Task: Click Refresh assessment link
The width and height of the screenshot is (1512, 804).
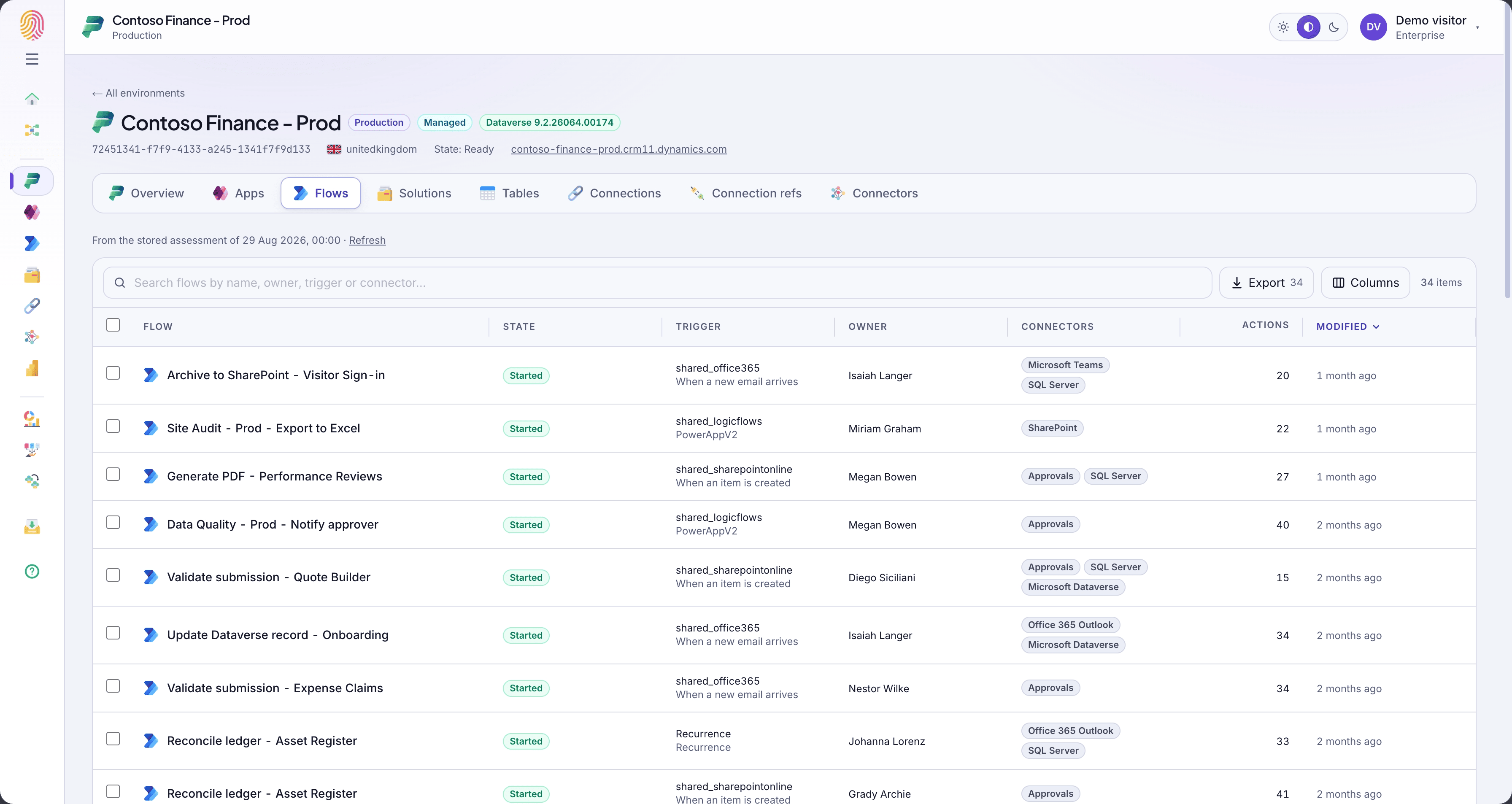Action: (367, 240)
